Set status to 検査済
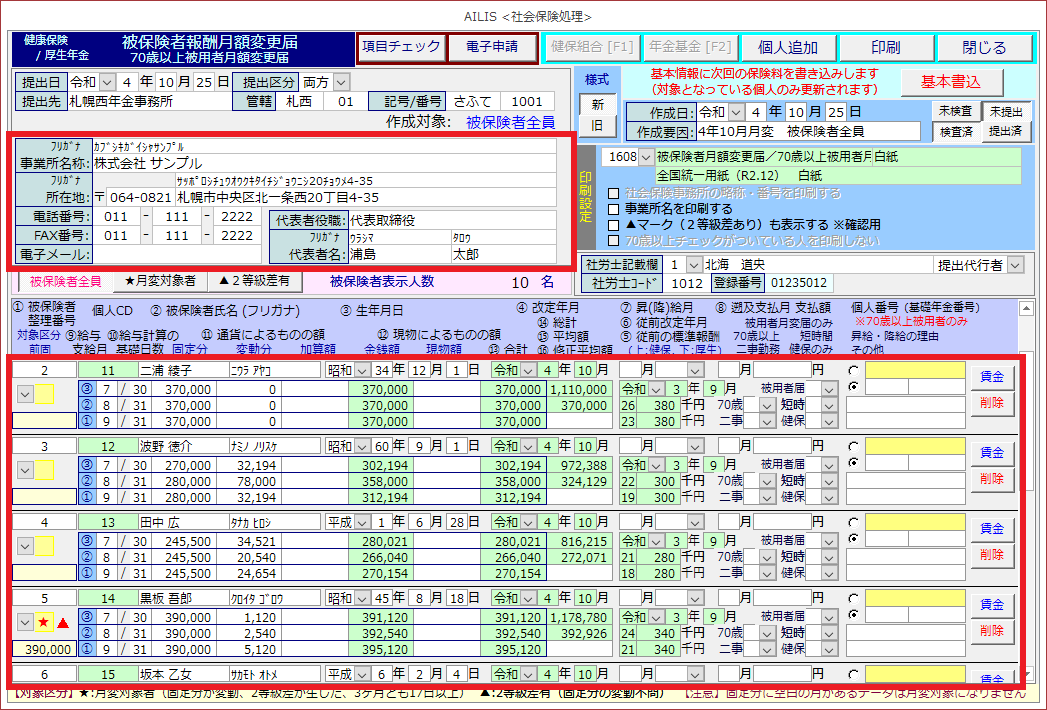Image resolution: width=1047 pixels, height=710 pixels. [x=953, y=131]
